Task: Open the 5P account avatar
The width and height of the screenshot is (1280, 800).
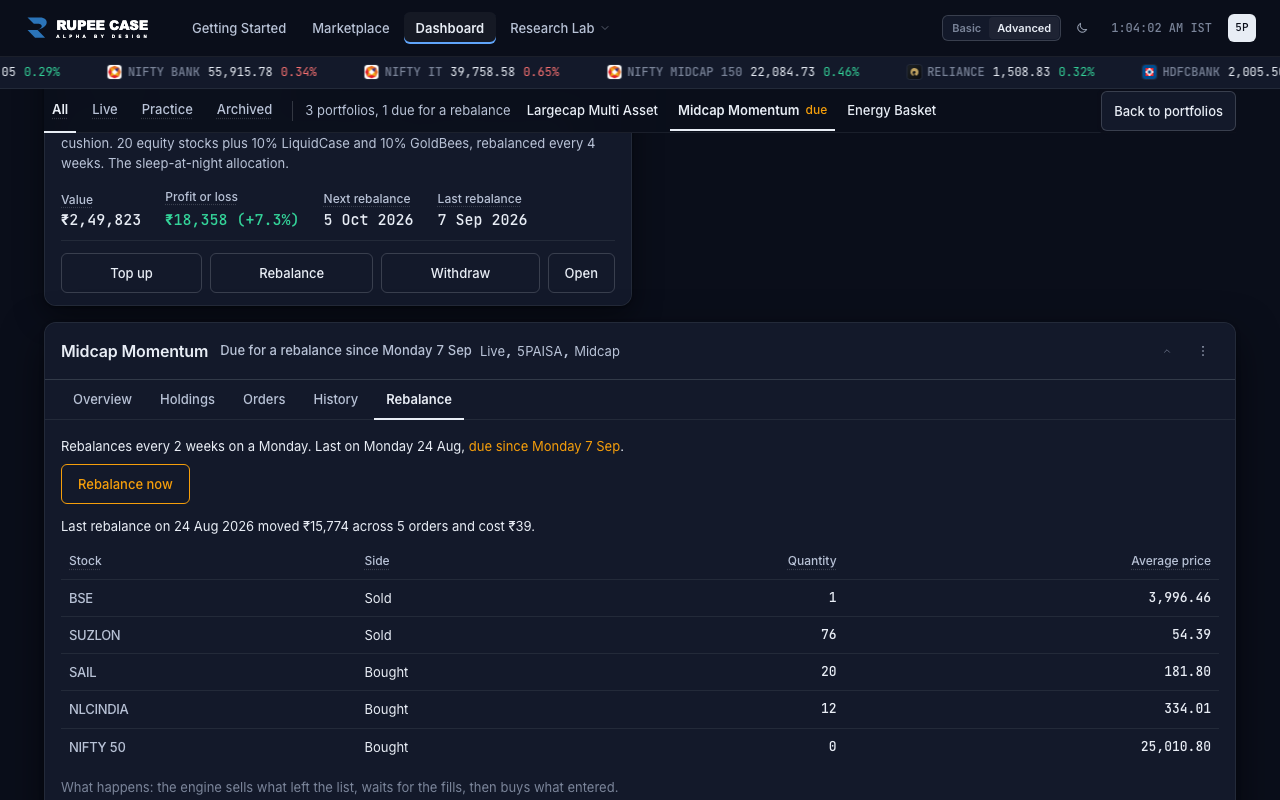Action: [x=1242, y=28]
